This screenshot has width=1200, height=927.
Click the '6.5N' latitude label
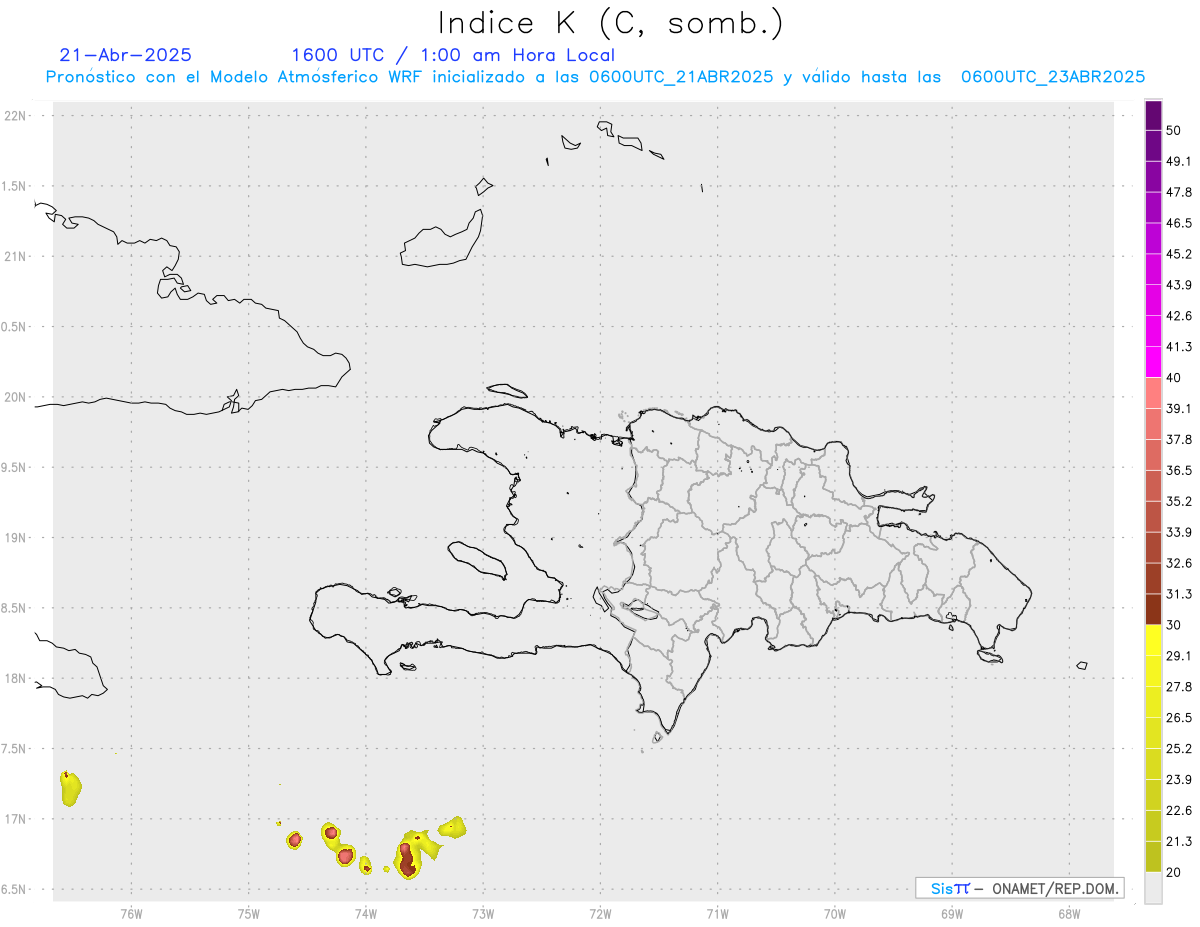tap(15, 889)
